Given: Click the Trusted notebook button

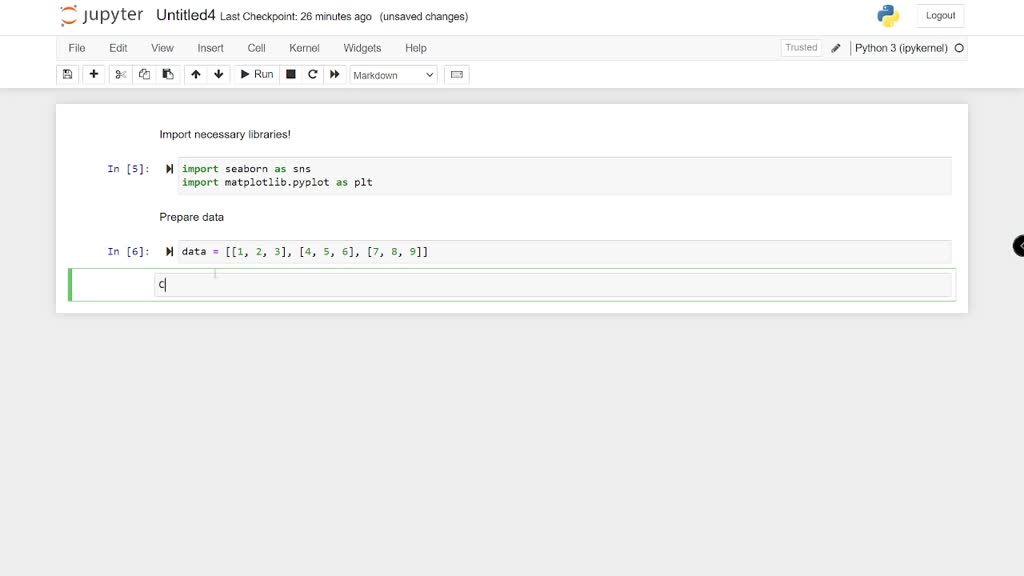Looking at the screenshot, I should (801, 48).
